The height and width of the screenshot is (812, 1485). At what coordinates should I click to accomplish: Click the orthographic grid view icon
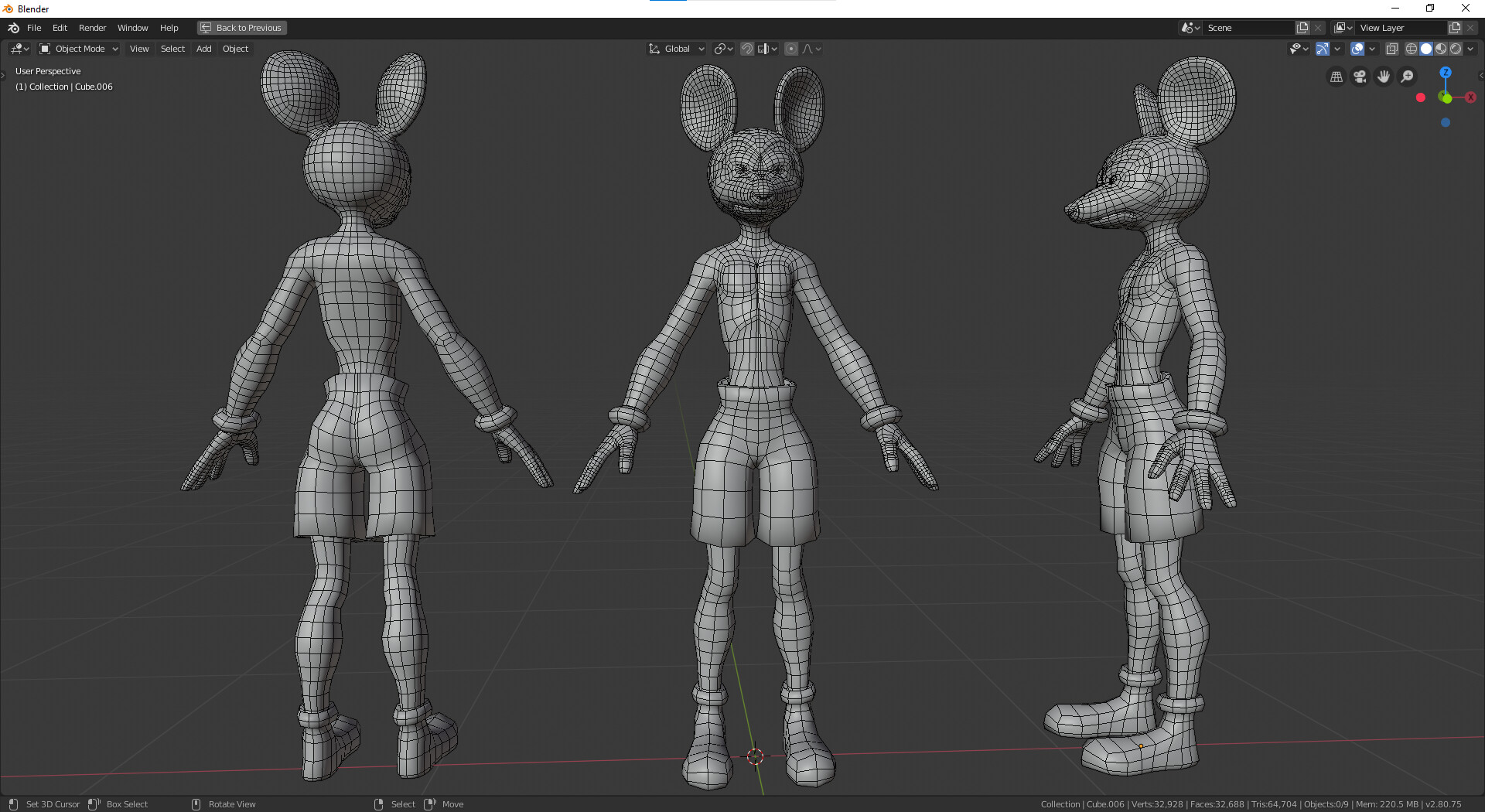pos(1336,77)
